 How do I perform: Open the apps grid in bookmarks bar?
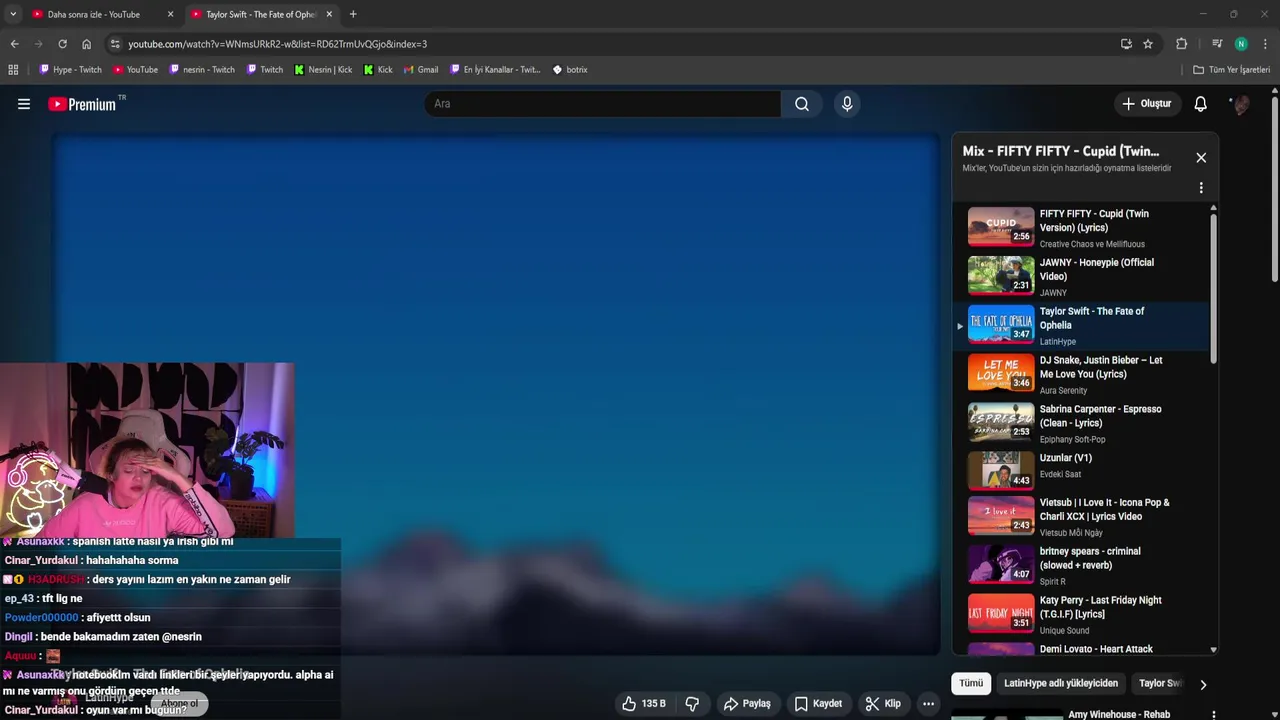click(x=13, y=70)
